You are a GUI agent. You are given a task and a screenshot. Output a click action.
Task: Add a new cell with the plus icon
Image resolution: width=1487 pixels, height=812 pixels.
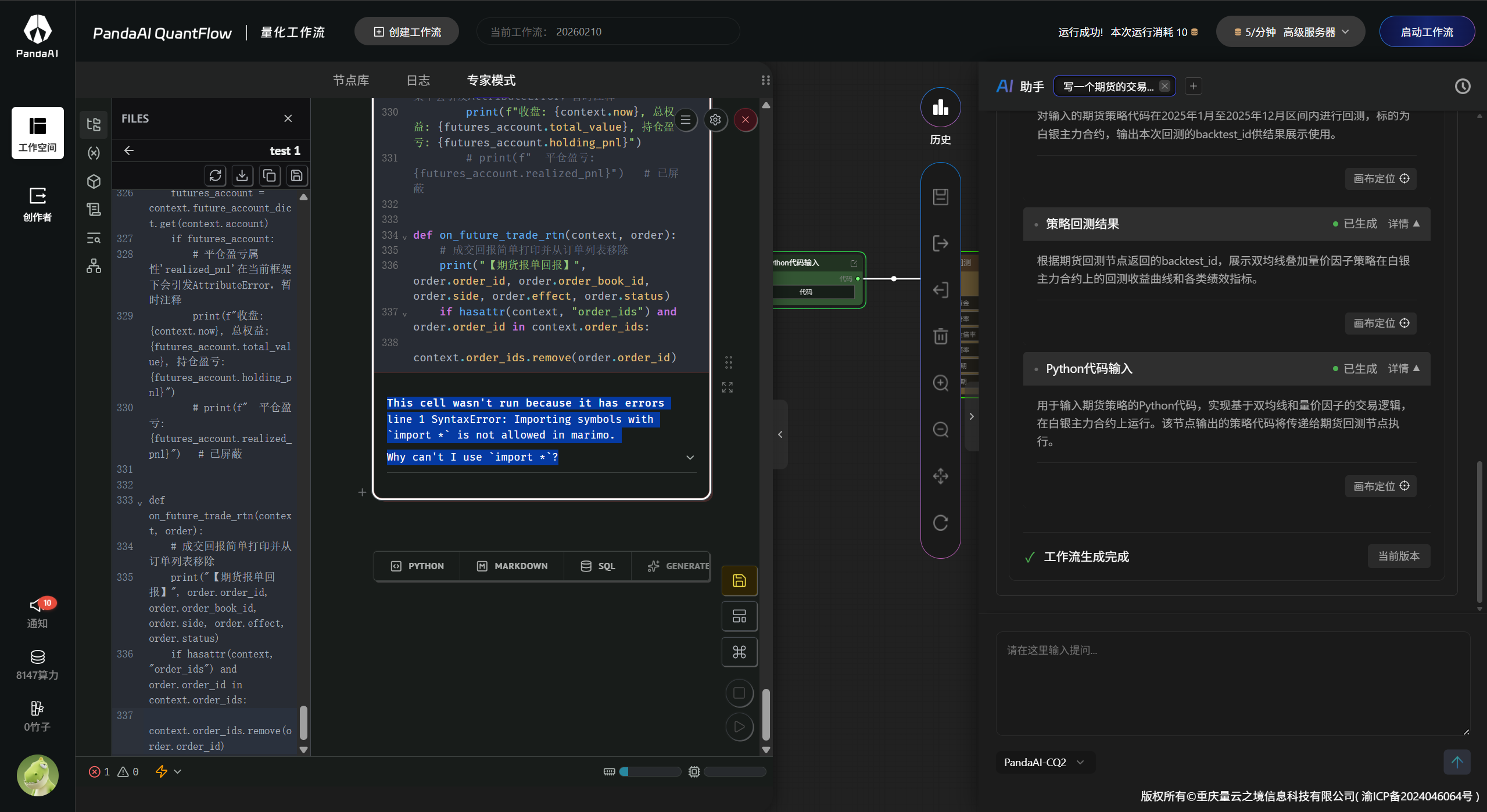362,493
